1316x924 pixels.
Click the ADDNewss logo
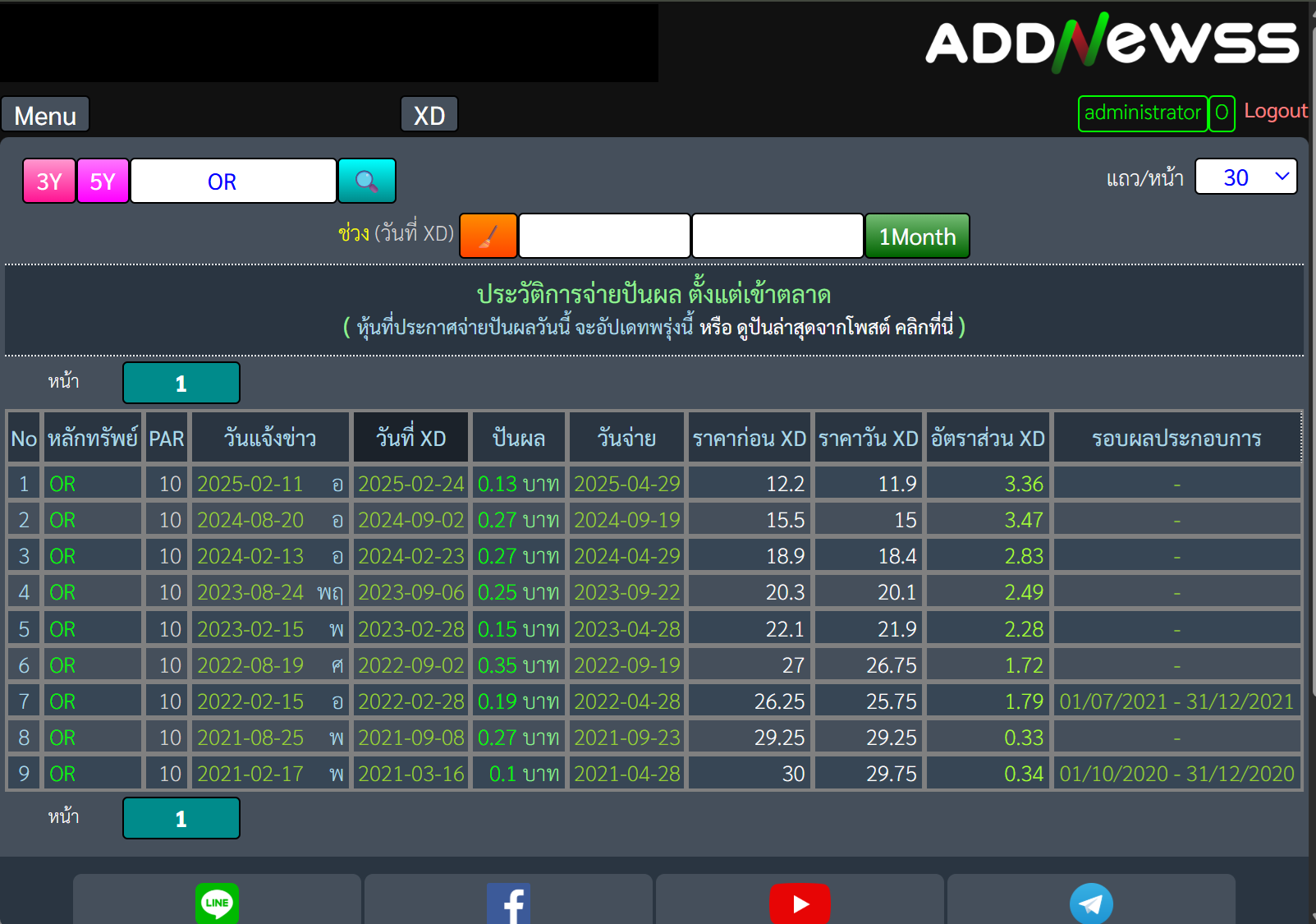point(1112,43)
